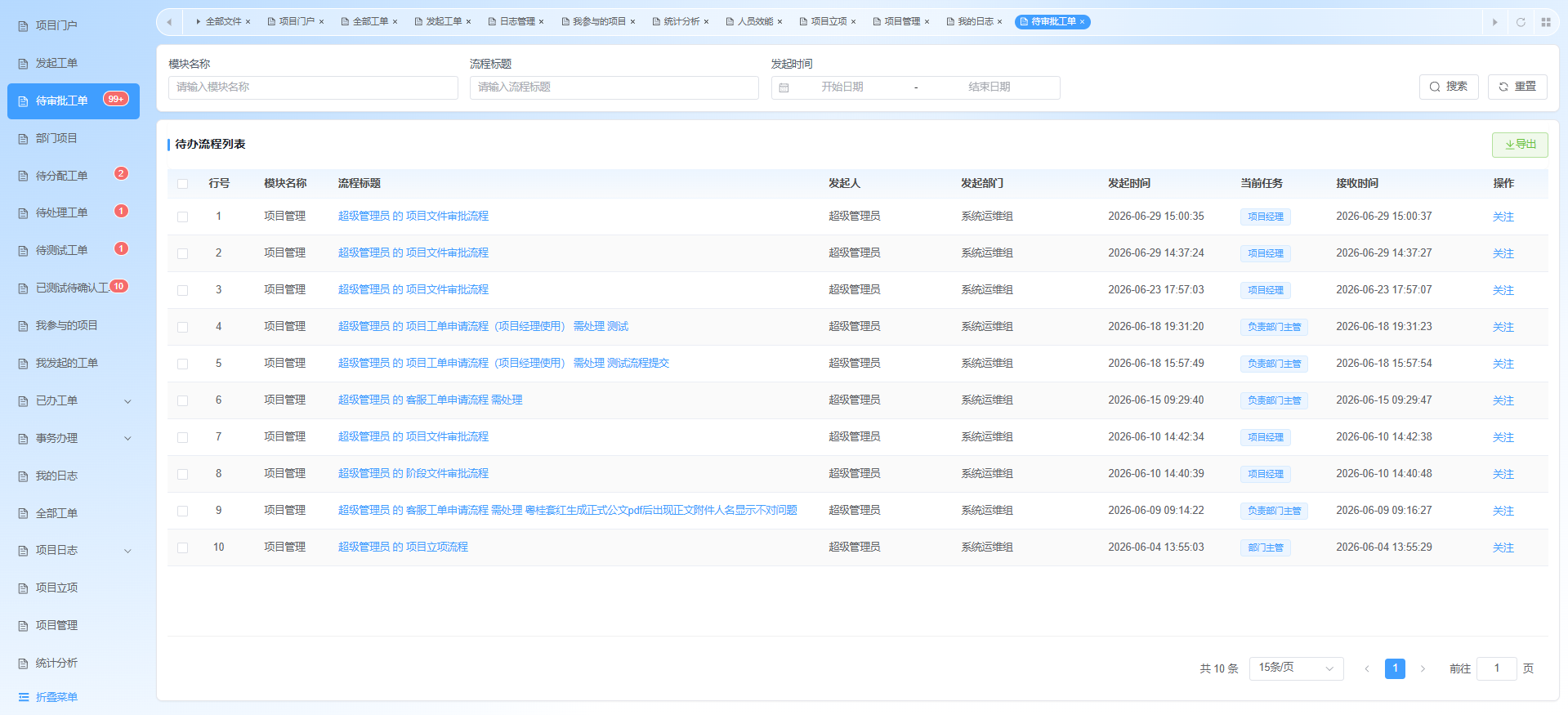Image resolution: width=1568 pixels, height=715 pixels.
Task: Switch to the 项目立项 tab
Action: [x=829, y=22]
